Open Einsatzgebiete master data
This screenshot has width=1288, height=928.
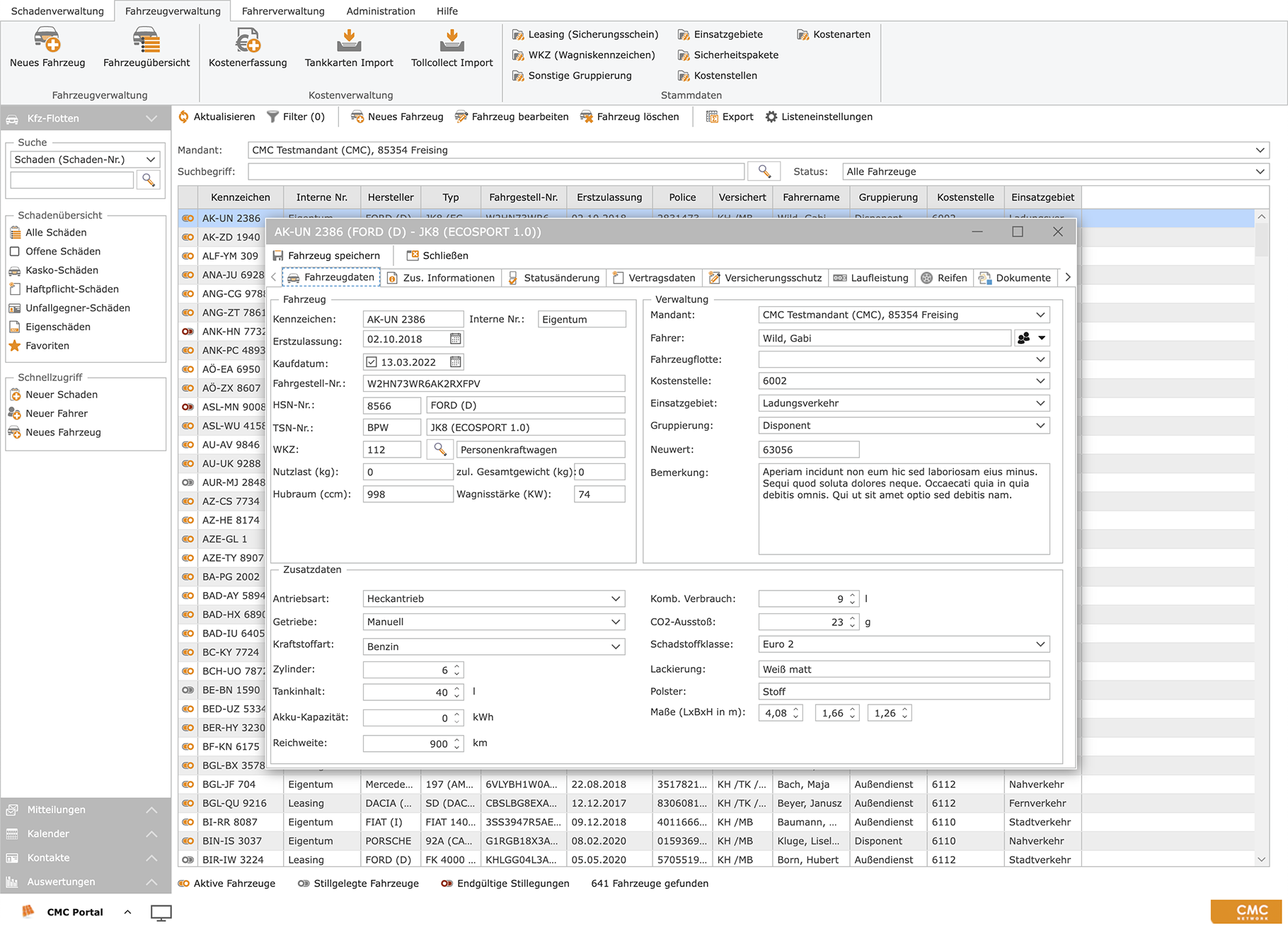720,34
